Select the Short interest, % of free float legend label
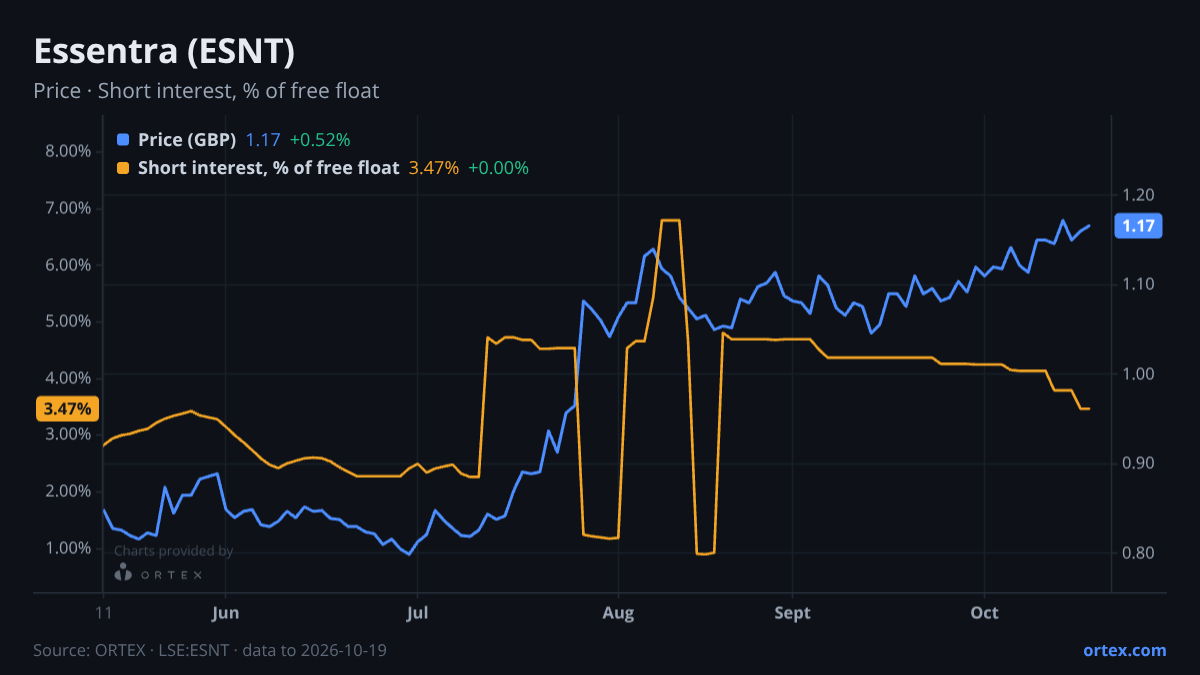The image size is (1200, 675). point(268,168)
